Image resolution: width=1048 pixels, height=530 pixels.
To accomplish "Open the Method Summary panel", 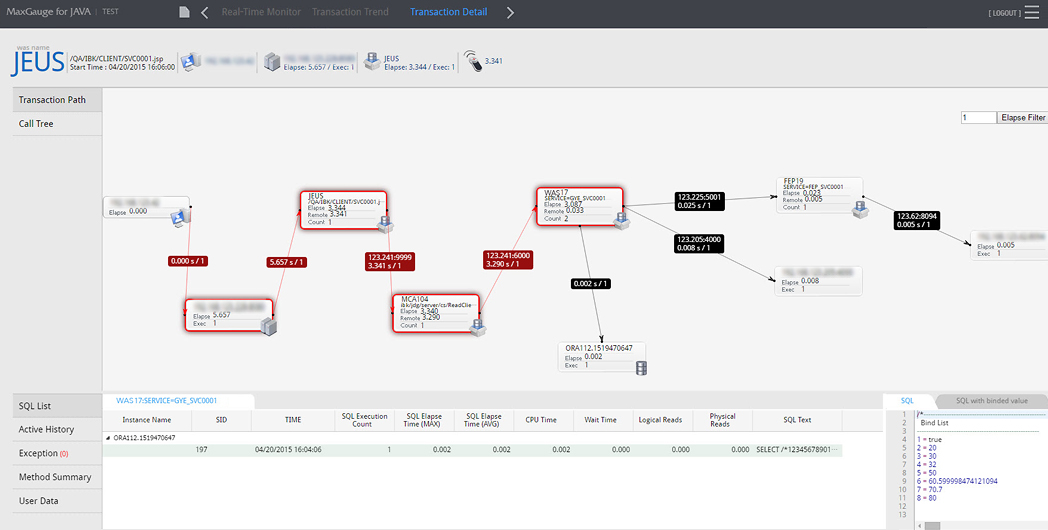I will point(57,477).
